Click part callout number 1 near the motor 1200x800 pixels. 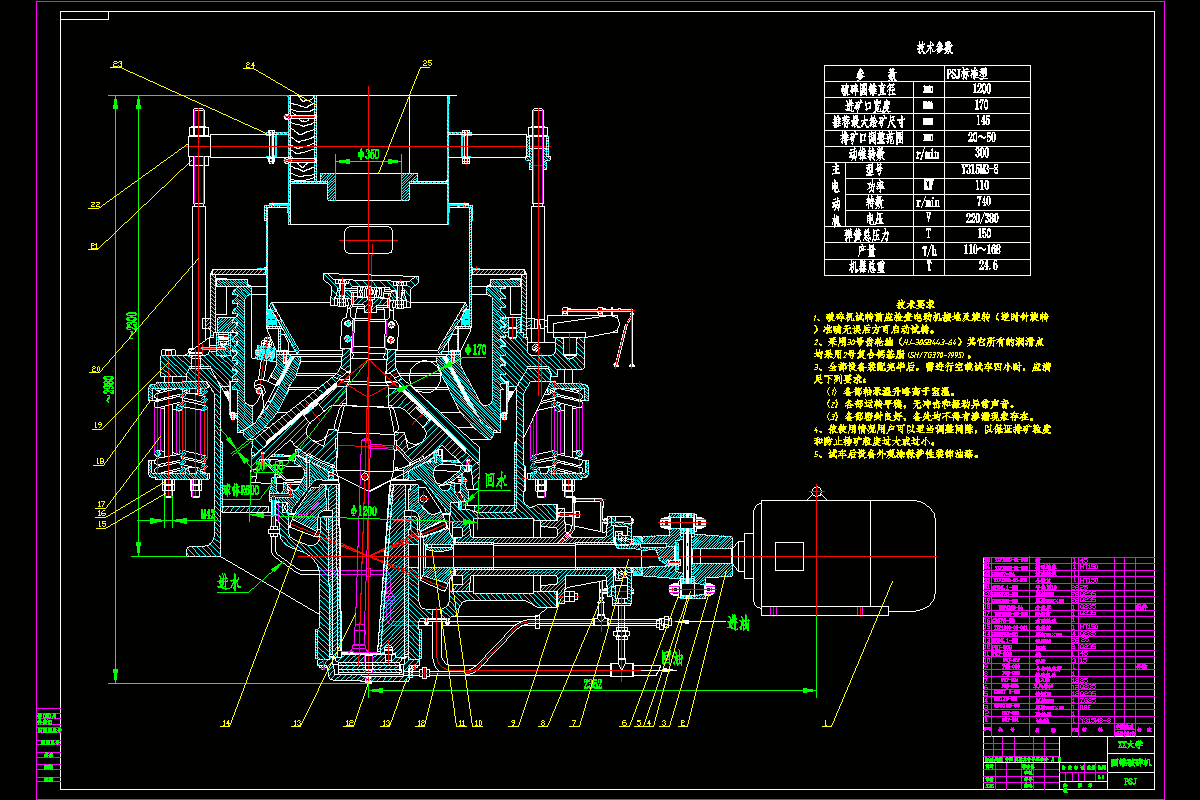click(826, 721)
